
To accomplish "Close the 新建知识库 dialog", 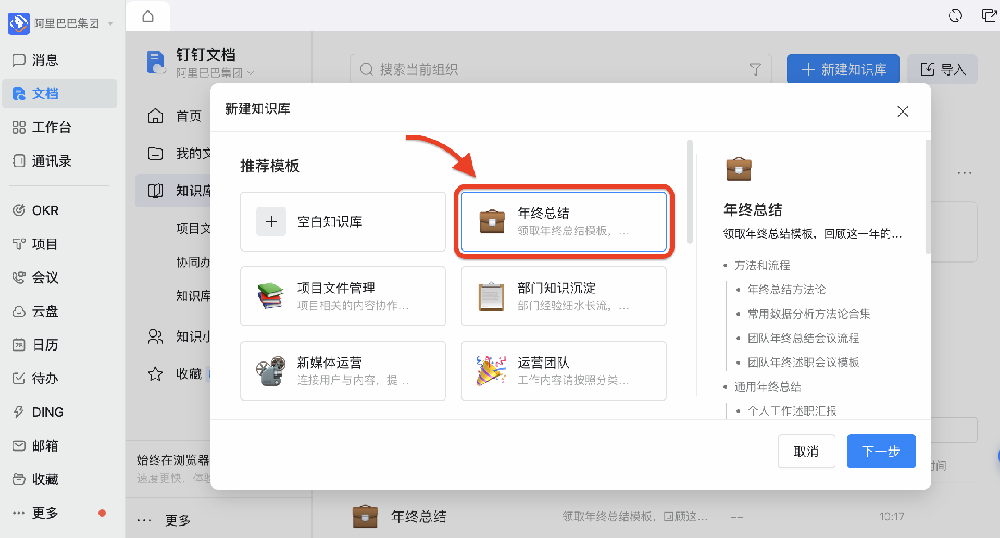I will [902, 112].
